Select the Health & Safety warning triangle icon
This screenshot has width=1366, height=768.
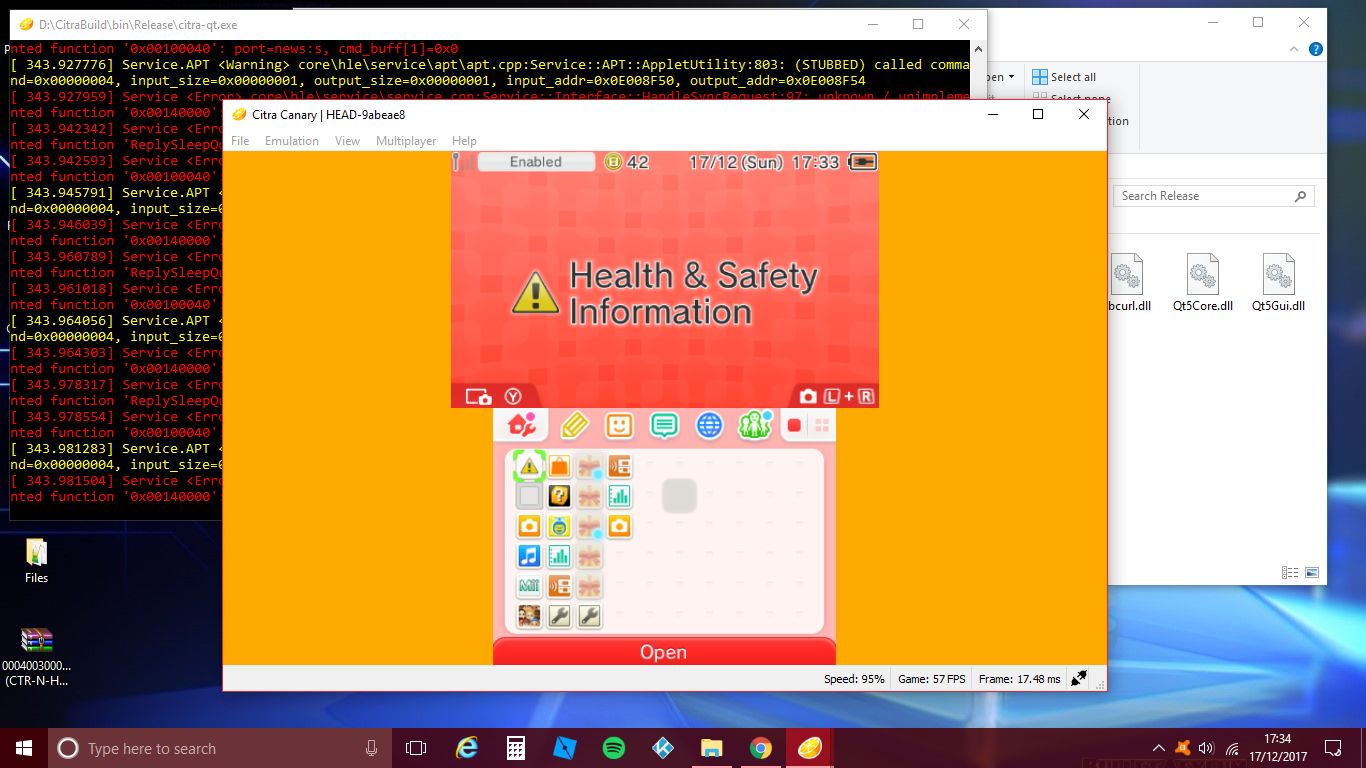point(529,465)
